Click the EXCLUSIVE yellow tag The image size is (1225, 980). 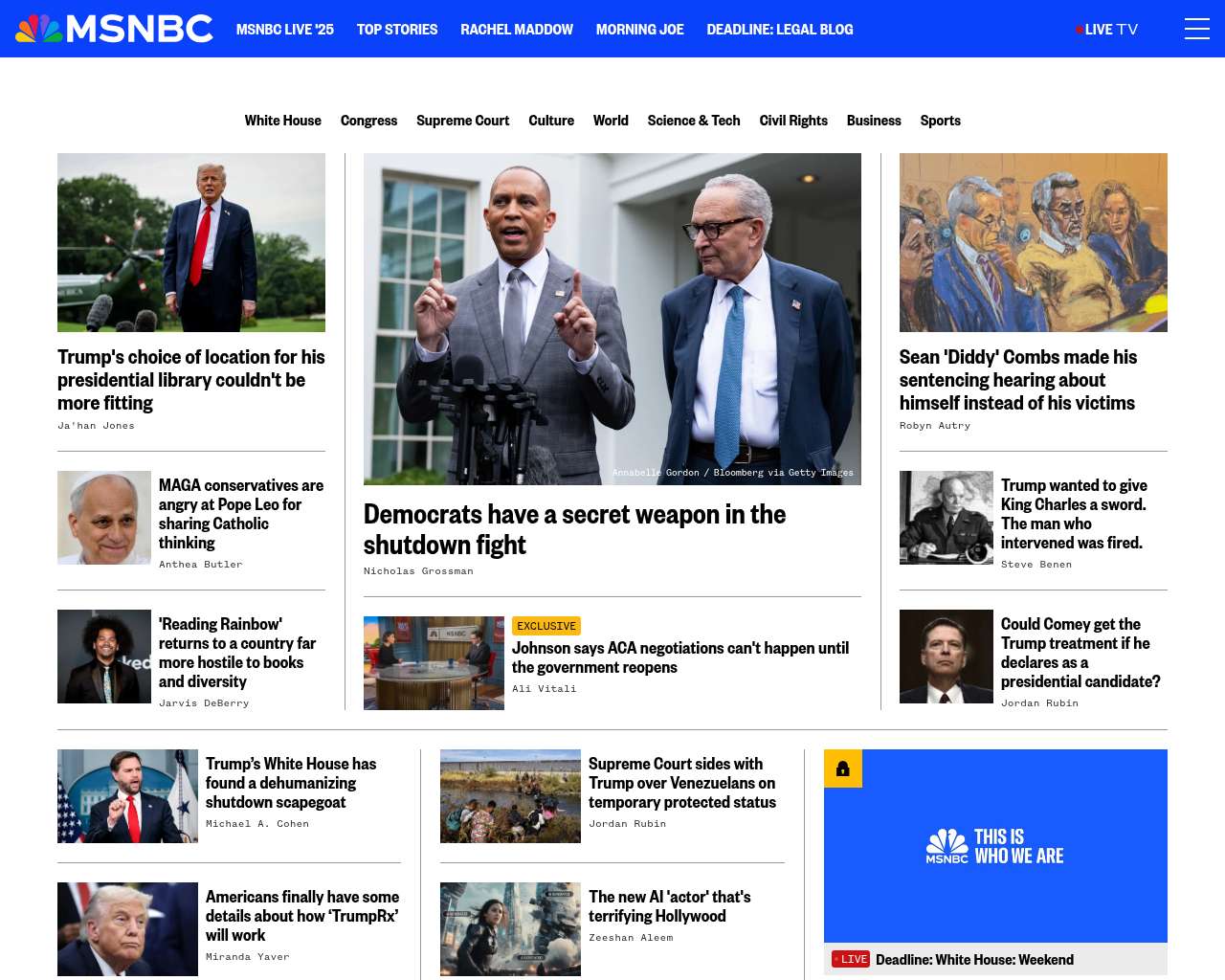coord(546,626)
